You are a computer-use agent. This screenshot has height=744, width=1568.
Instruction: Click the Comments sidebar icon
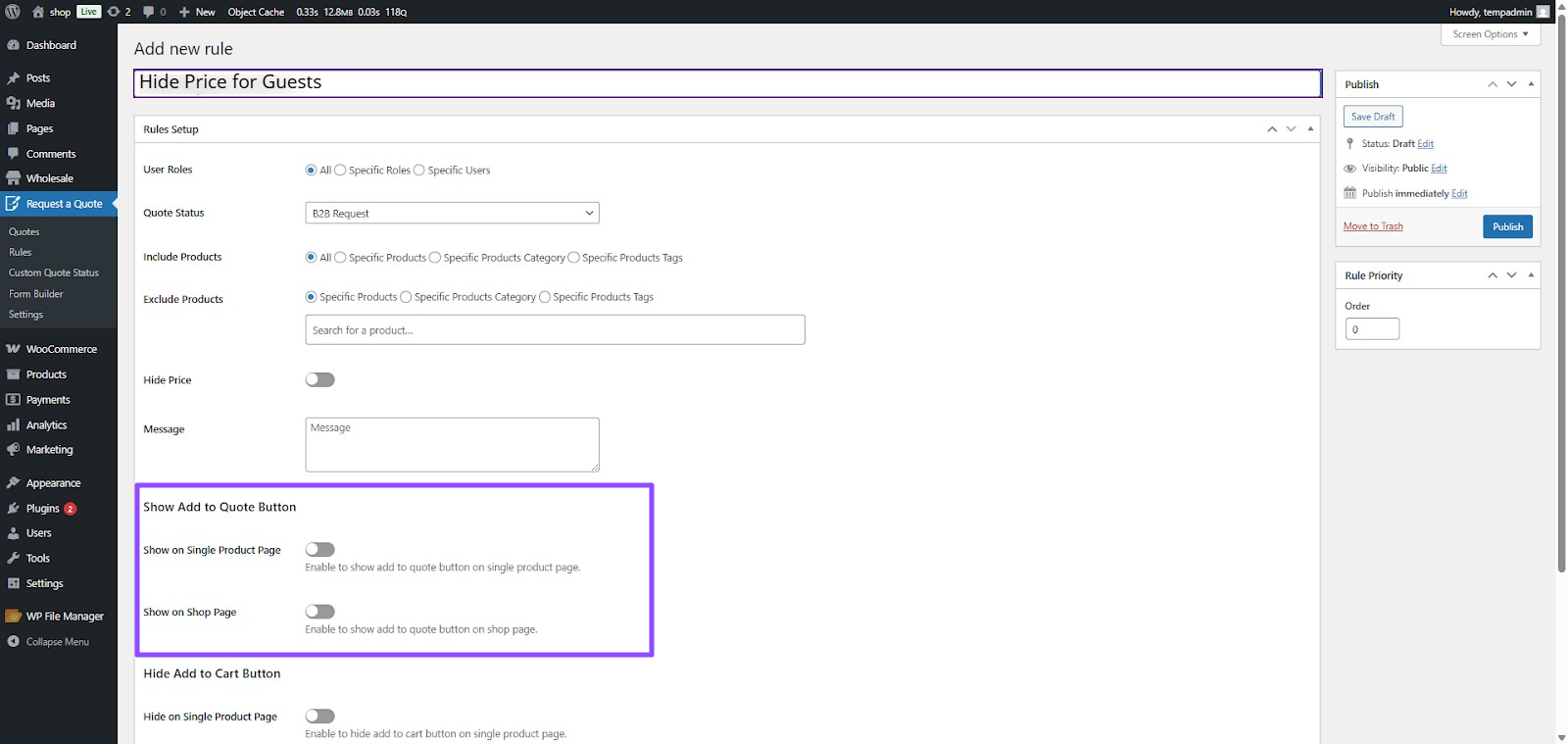tap(13, 154)
